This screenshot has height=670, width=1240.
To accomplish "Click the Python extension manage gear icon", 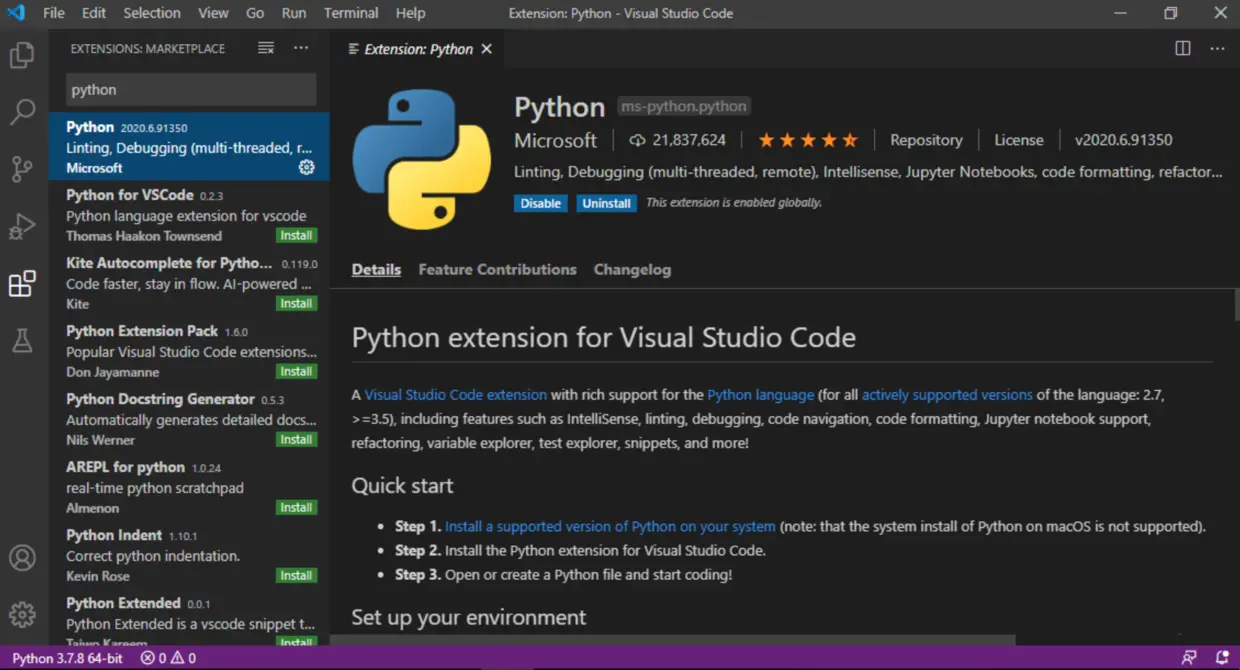I will [306, 168].
